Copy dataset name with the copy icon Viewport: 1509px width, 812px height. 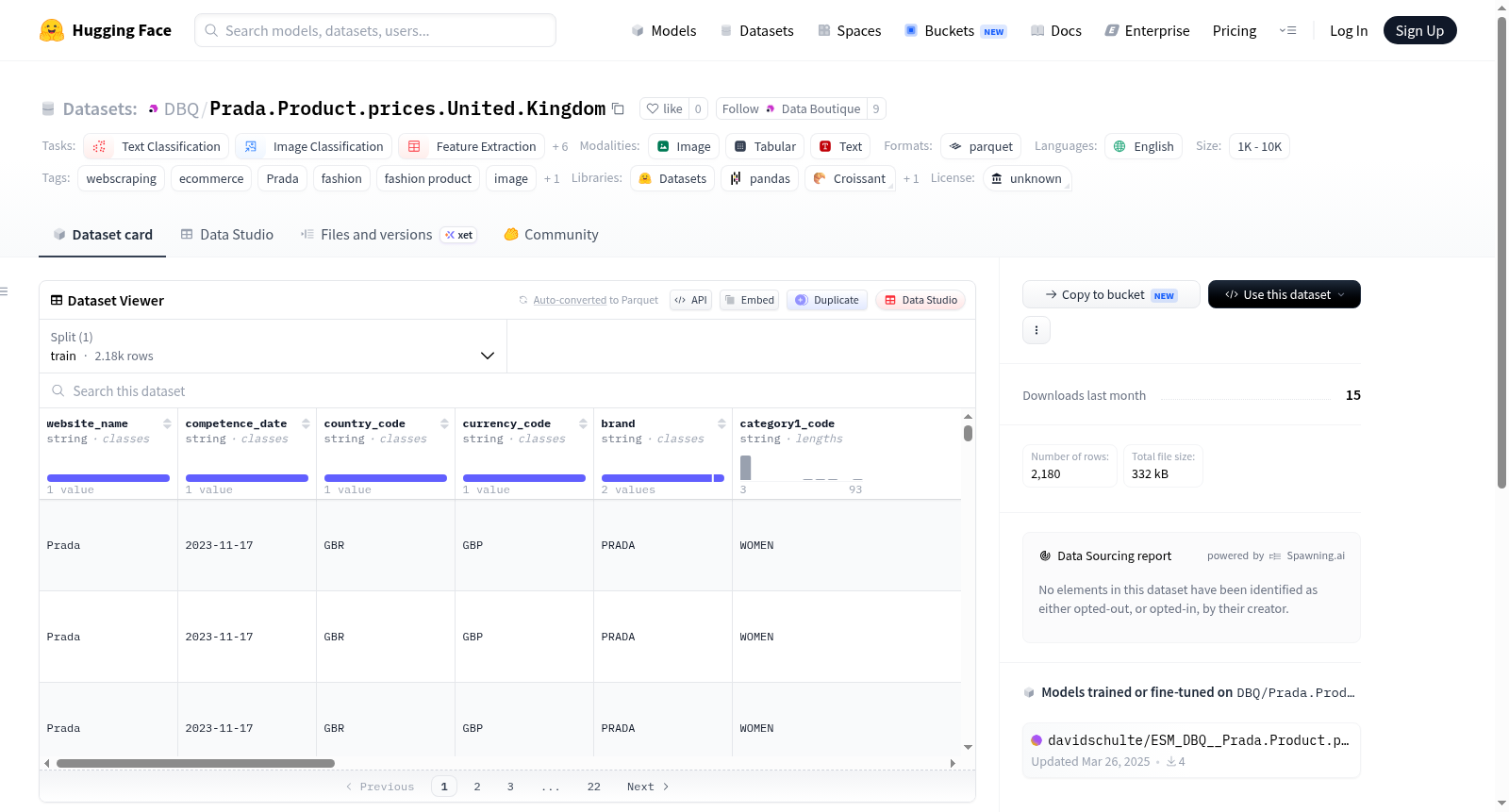pos(618,108)
